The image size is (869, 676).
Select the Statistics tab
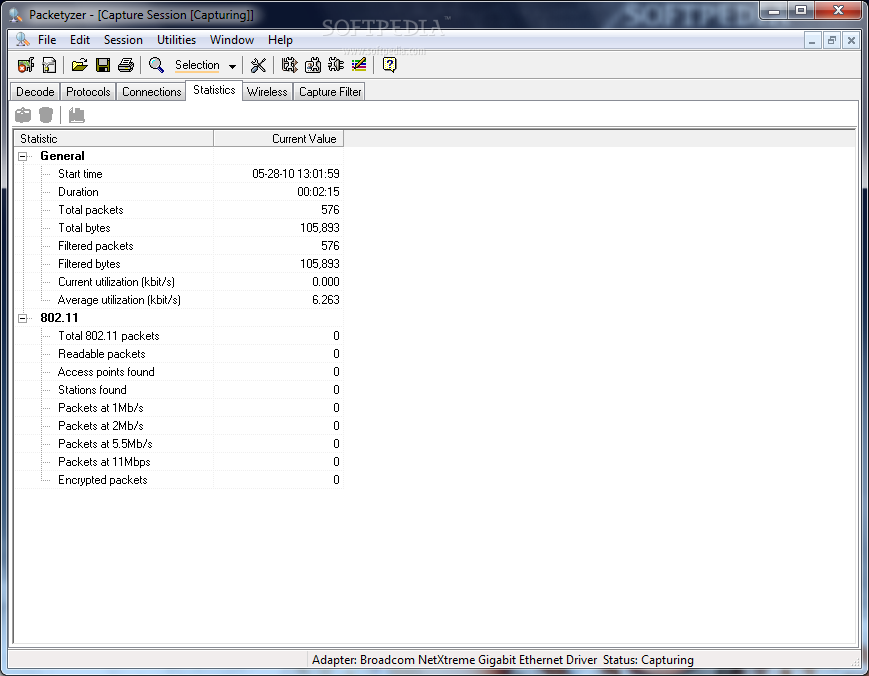(x=214, y=90)
